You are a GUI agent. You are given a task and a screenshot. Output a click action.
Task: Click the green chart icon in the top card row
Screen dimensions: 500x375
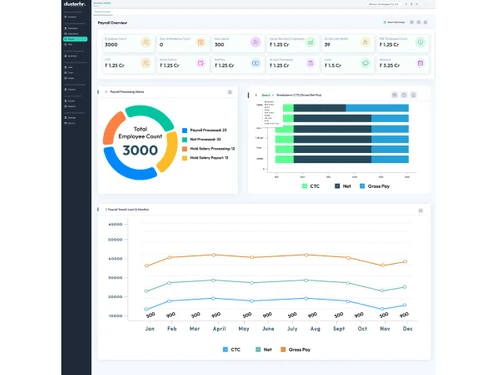click(310, 42)
